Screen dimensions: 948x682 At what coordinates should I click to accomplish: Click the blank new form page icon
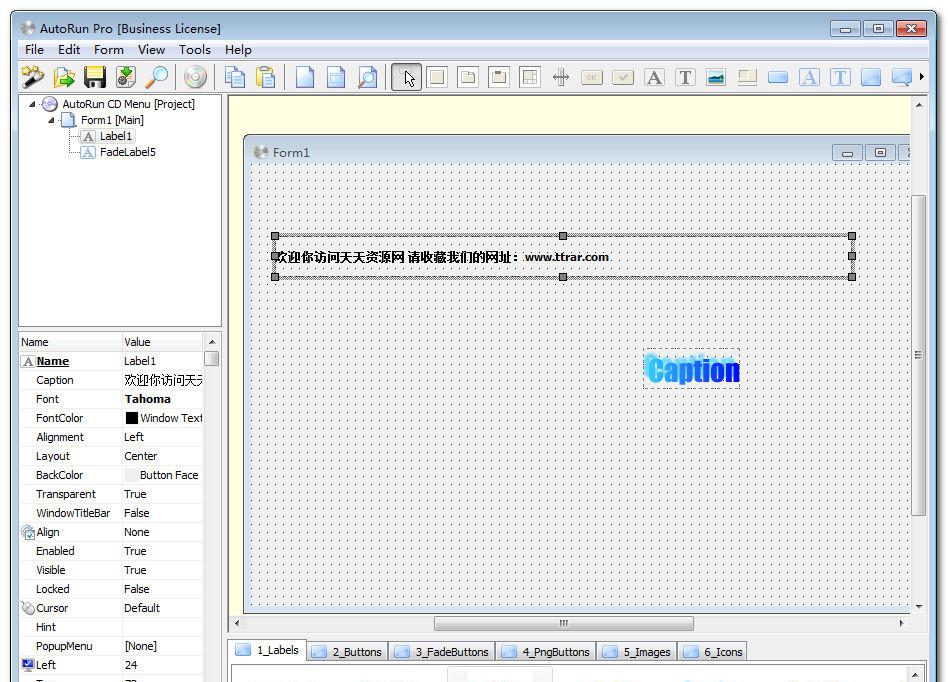point(305,77)
